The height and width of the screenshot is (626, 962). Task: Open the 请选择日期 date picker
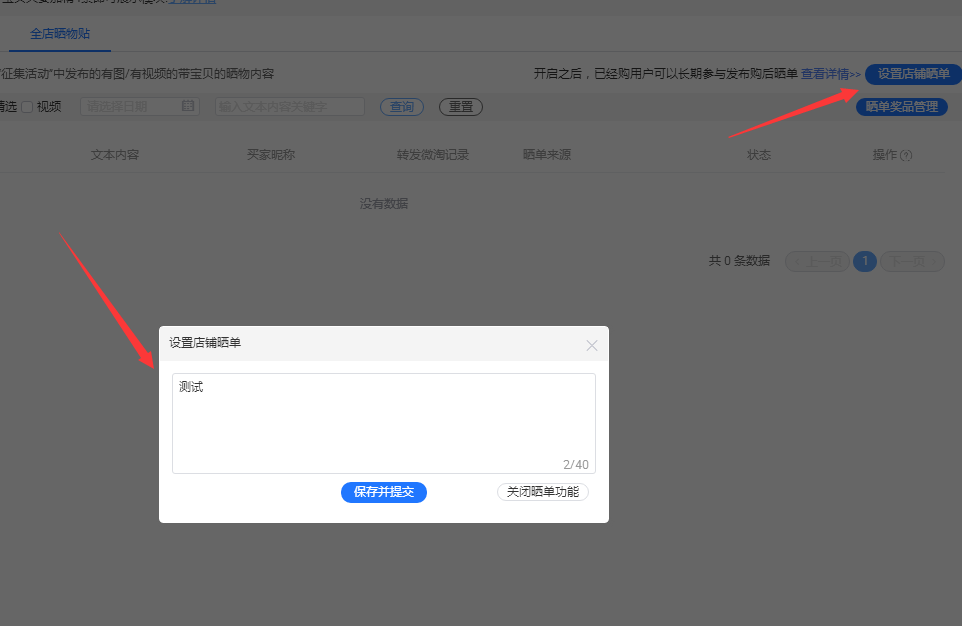[x=130, y=106]
